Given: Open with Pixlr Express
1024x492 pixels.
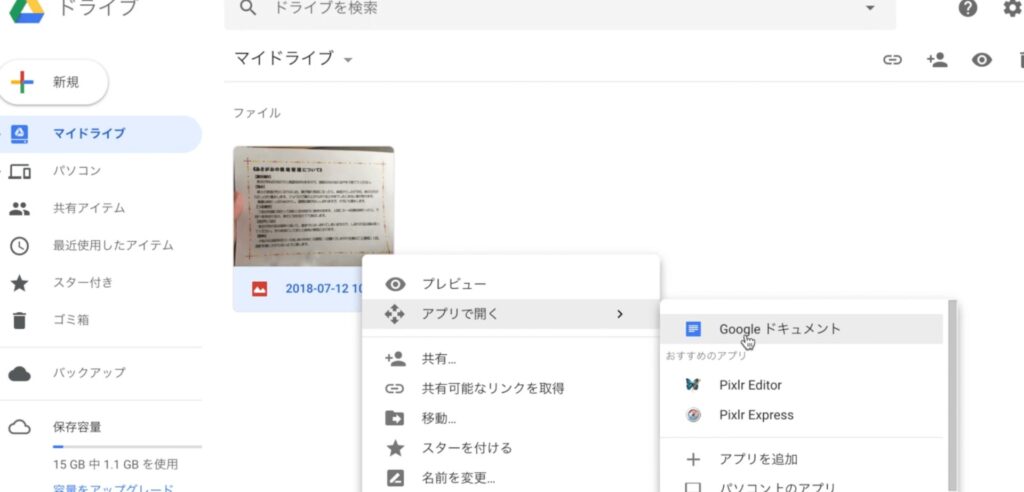Looking at the screenshot, I should pos(801,416).
